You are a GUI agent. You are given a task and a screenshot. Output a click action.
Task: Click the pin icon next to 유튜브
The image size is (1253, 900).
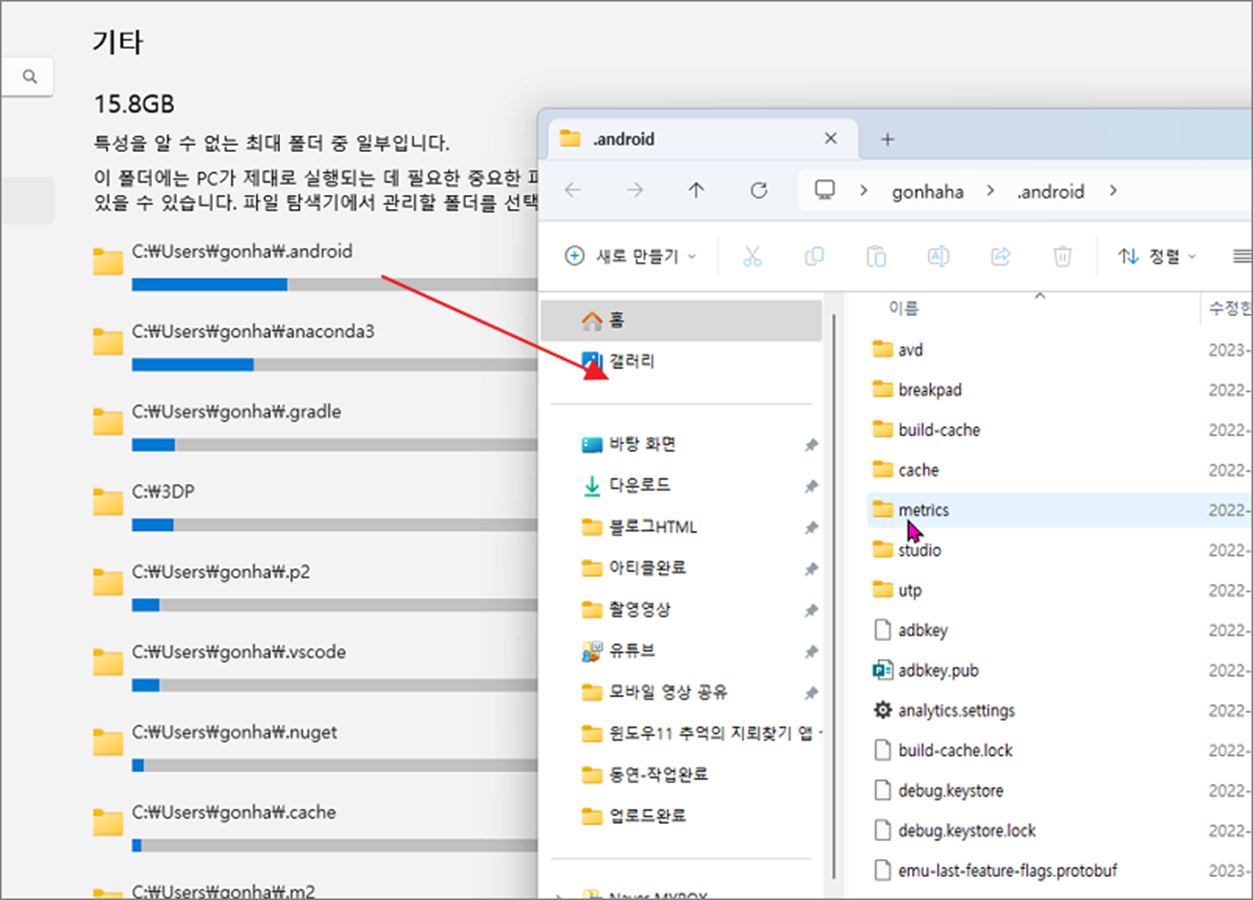(811, 652)
